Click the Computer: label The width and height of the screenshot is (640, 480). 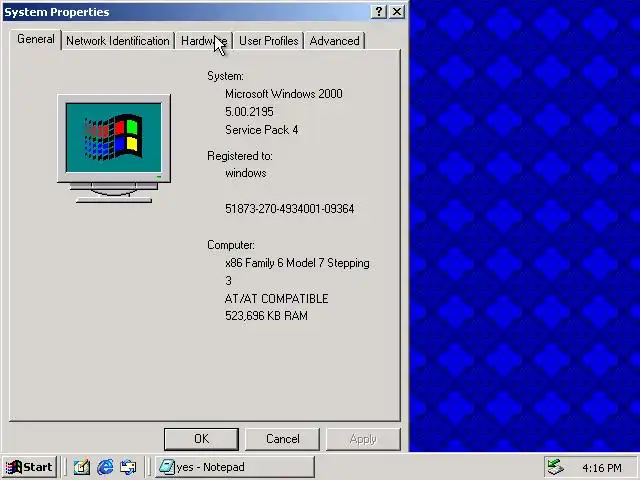pyautogui.click(x=231, y=245)
